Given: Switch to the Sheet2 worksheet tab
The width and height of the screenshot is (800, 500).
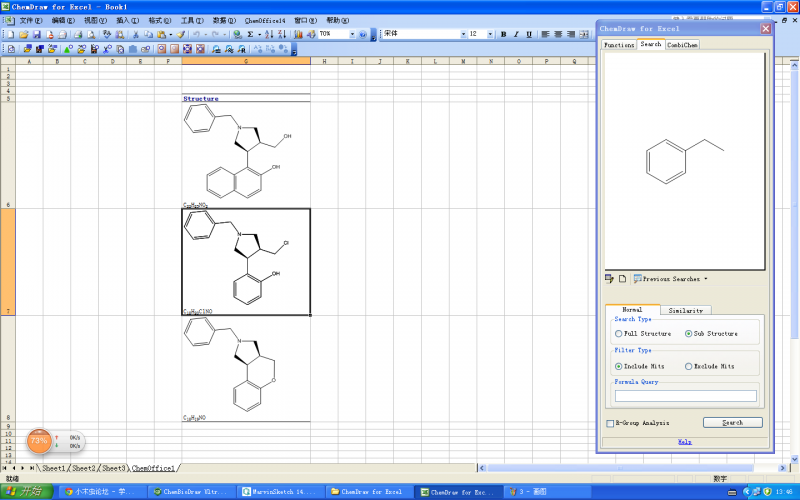Looking at the screenshot, I should point(84,468).
